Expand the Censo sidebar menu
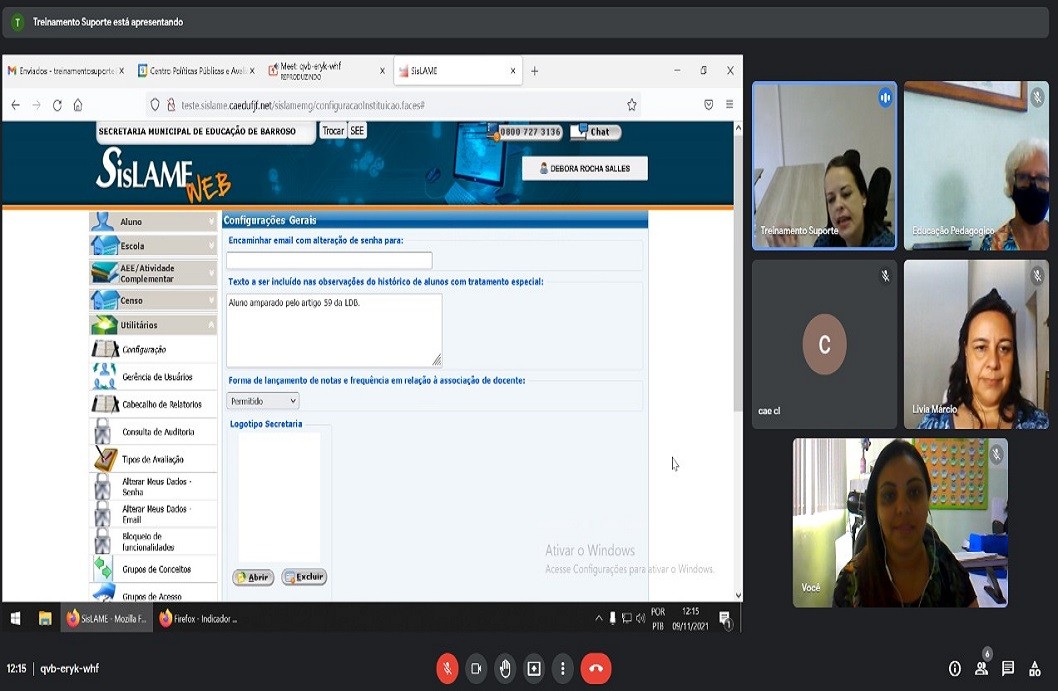 [x=152, y=300]
